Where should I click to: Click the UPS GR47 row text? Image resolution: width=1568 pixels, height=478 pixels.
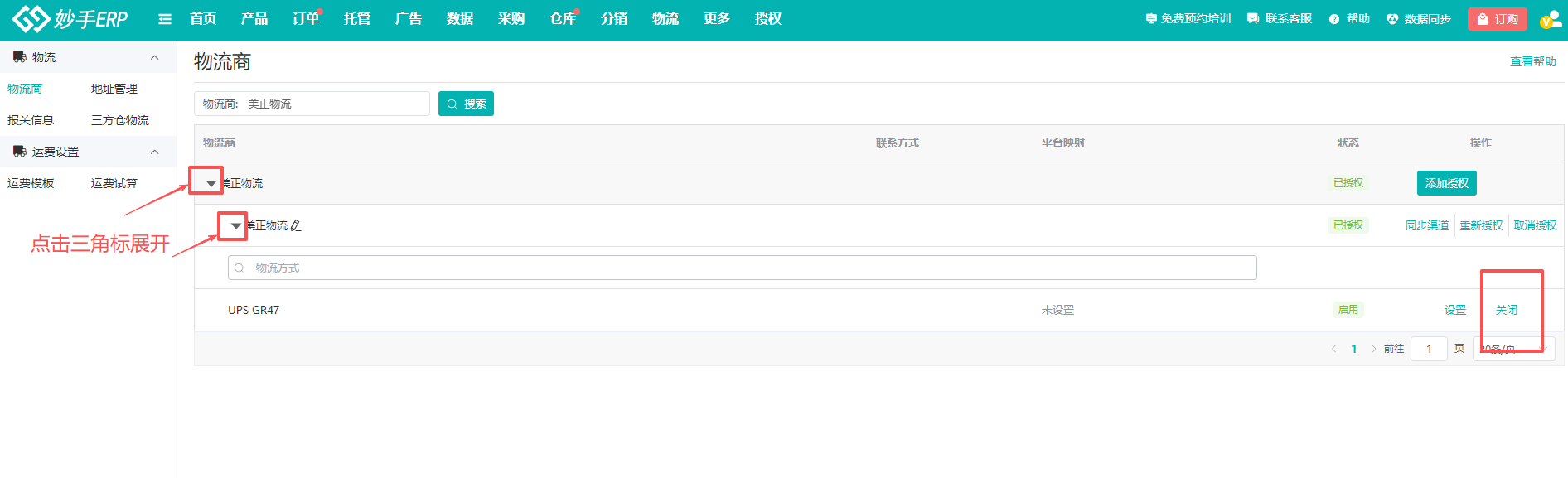(254, 310)
